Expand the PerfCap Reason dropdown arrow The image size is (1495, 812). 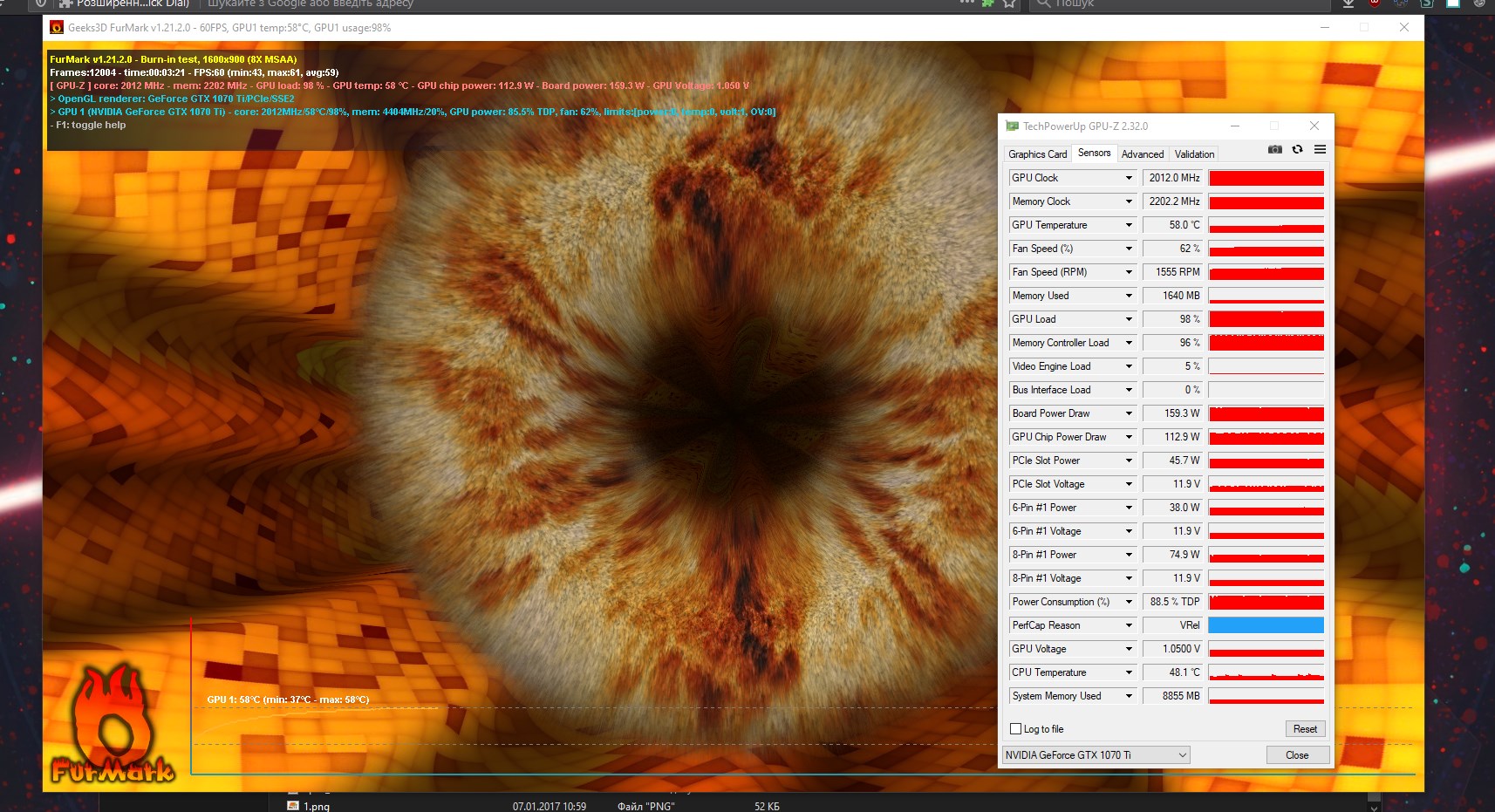coord(1128,625)
